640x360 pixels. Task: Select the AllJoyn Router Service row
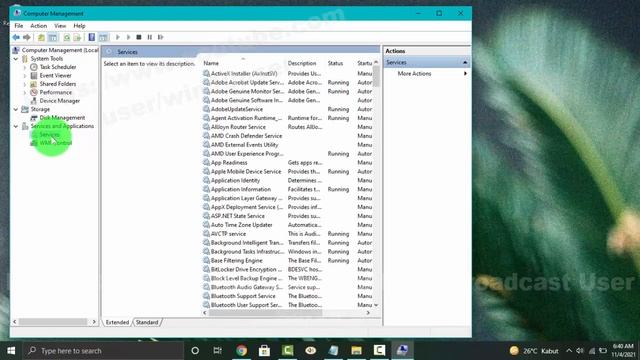287,127
